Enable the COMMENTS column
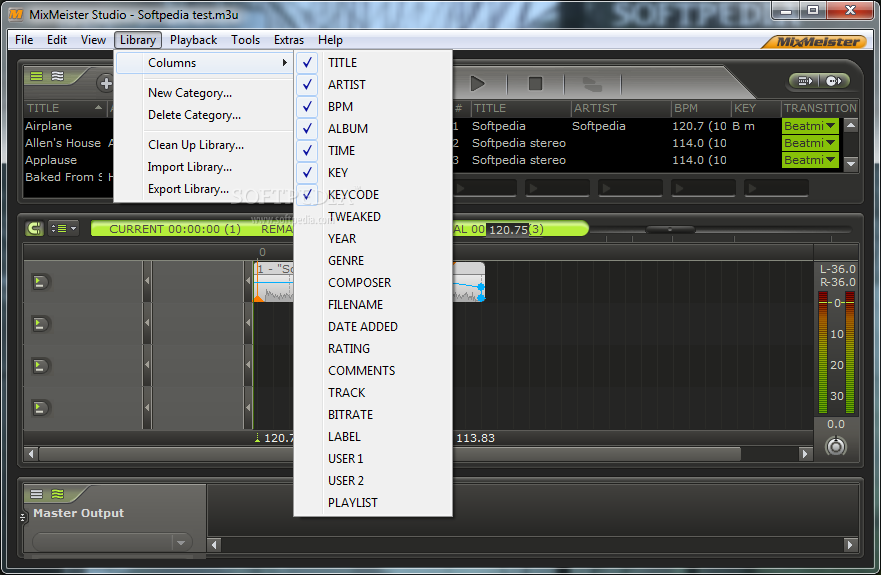881x575 pixels. (x=373, y=370)
